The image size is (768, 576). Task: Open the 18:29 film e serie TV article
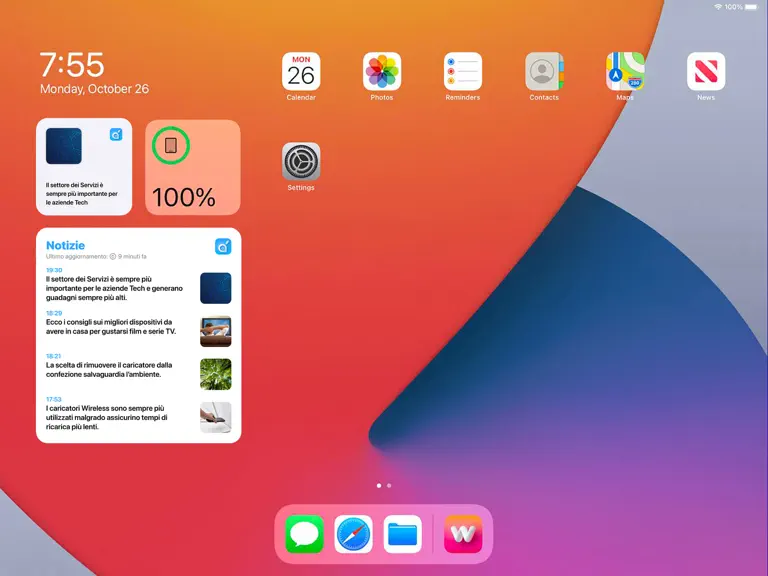click(x=139, y=328)
